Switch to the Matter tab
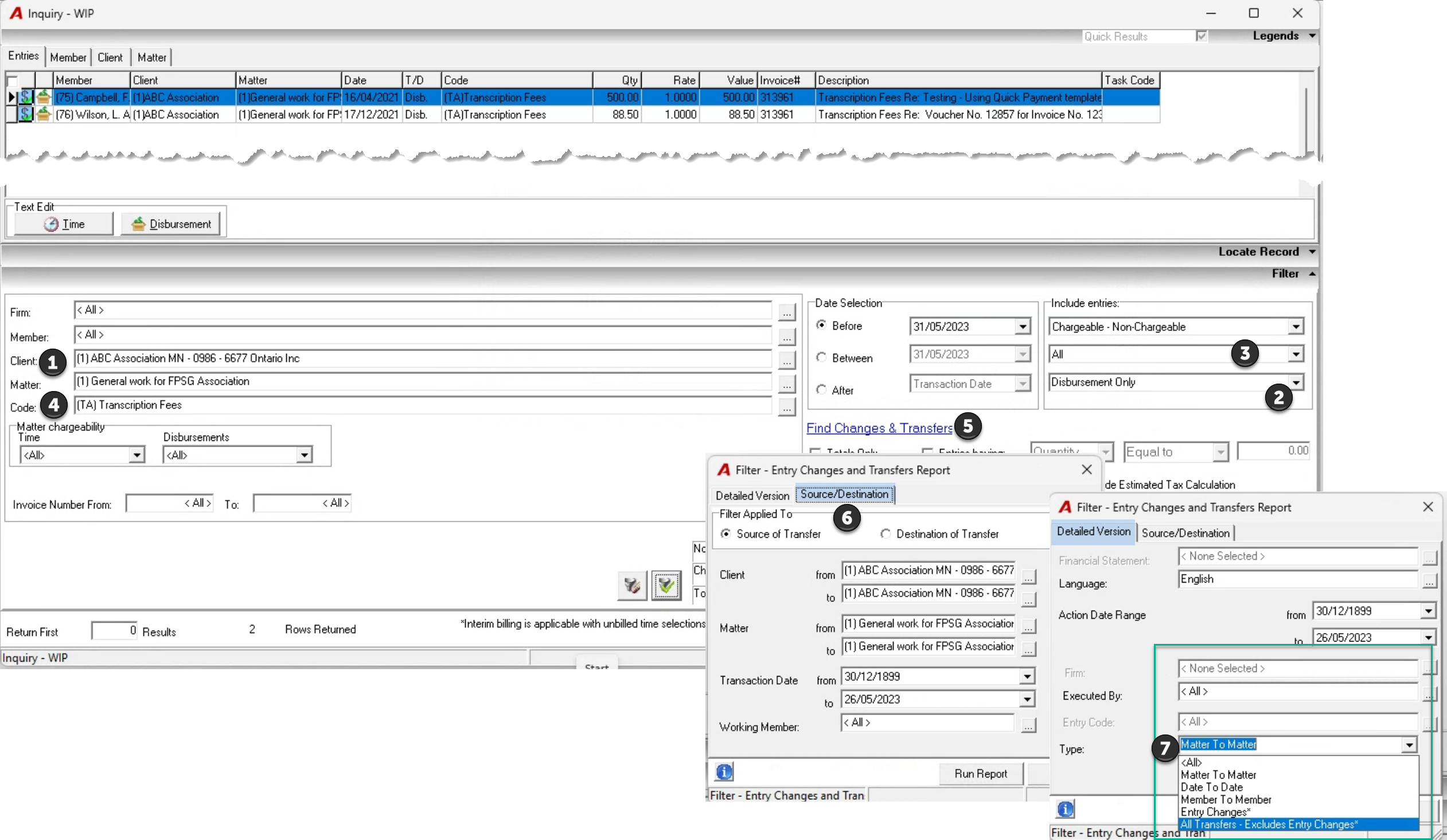The width and height of the screenshot is (1447, 840). [x=151, y=57]
